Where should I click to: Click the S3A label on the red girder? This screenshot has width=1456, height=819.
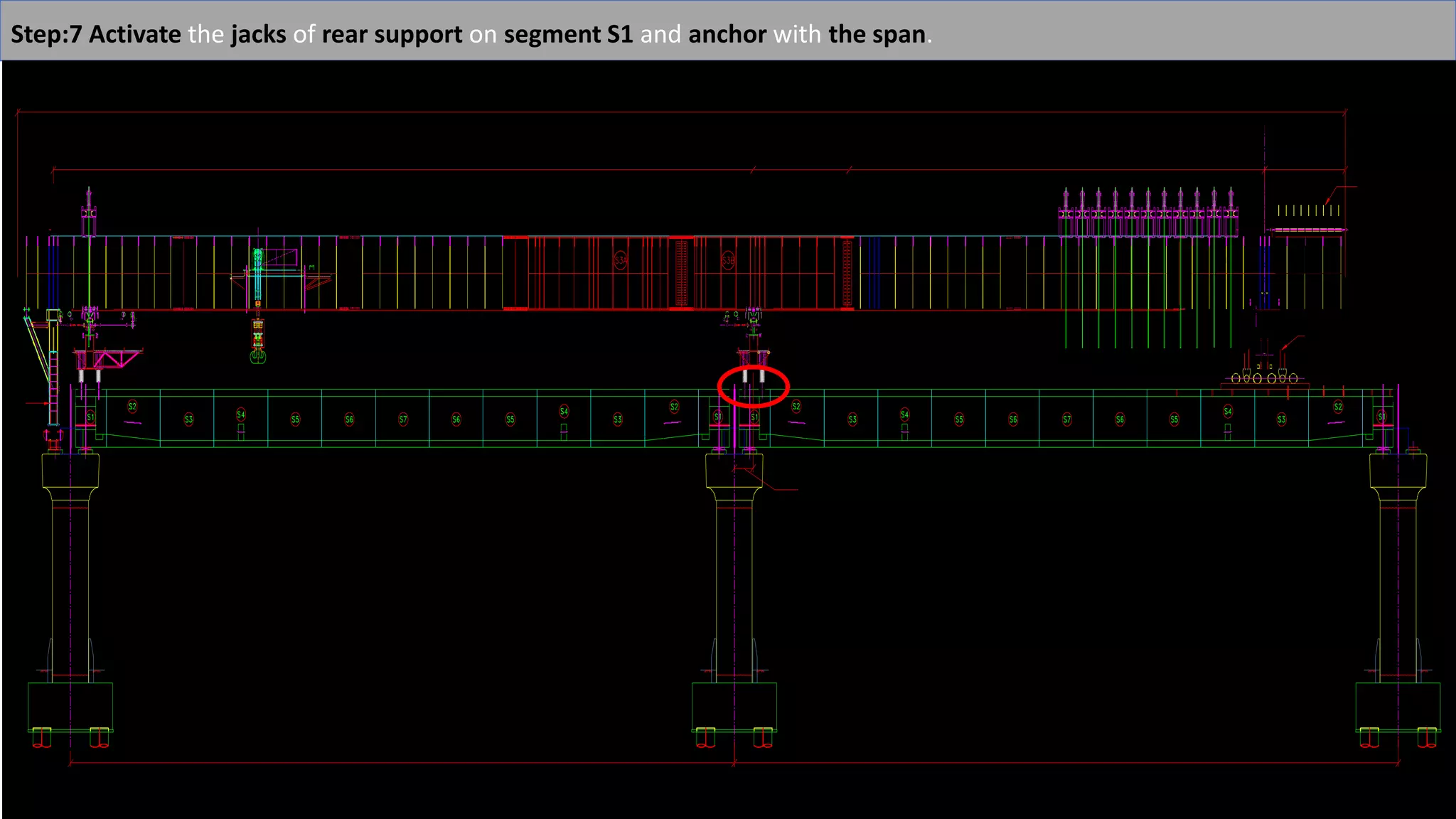click(x=621, y=260)
